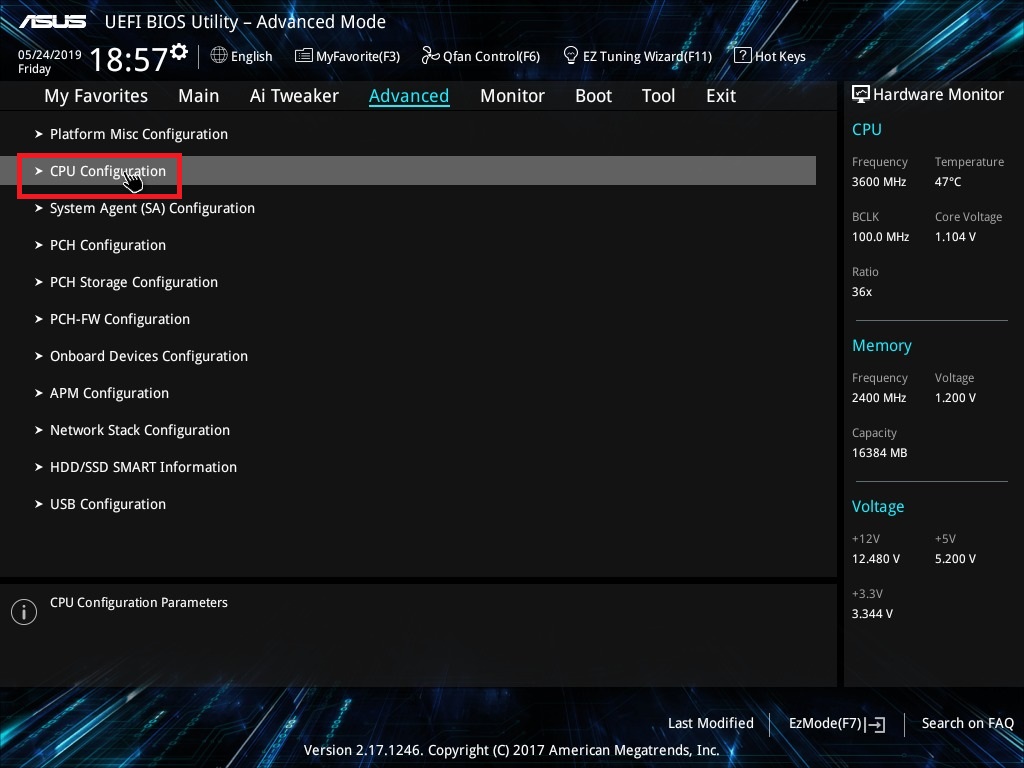Image resolution: width=1024 pixels, height=768 pixels.
Task: Expand USB Configuration arrow
Action: click(x=39, y=504)
